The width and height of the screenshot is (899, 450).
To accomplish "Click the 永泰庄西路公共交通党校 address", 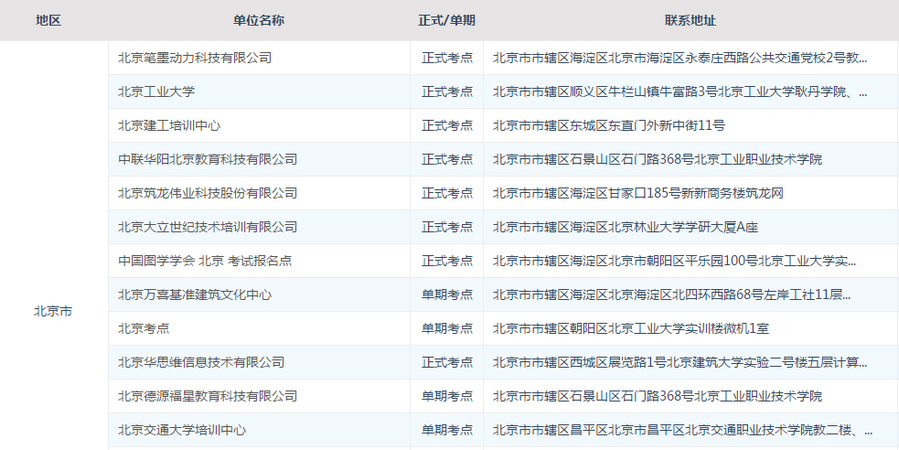I will (680, 58).
